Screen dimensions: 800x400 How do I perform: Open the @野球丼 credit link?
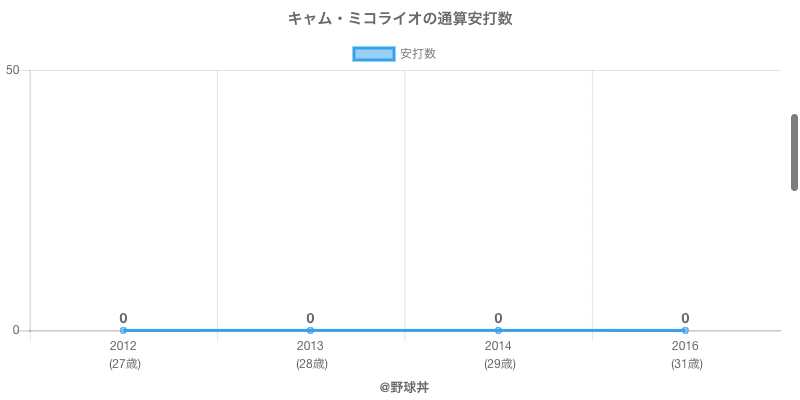404,386
